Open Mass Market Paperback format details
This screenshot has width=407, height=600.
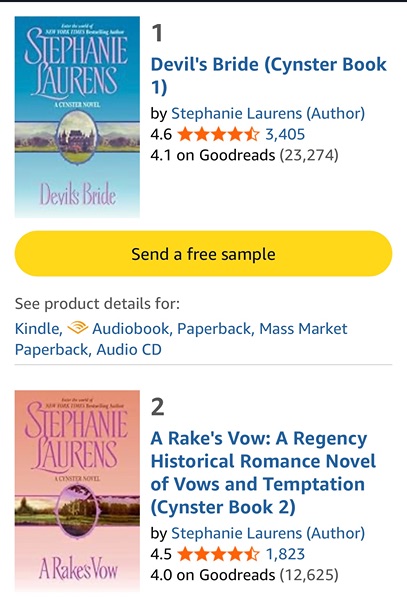(x=181, y=339)
